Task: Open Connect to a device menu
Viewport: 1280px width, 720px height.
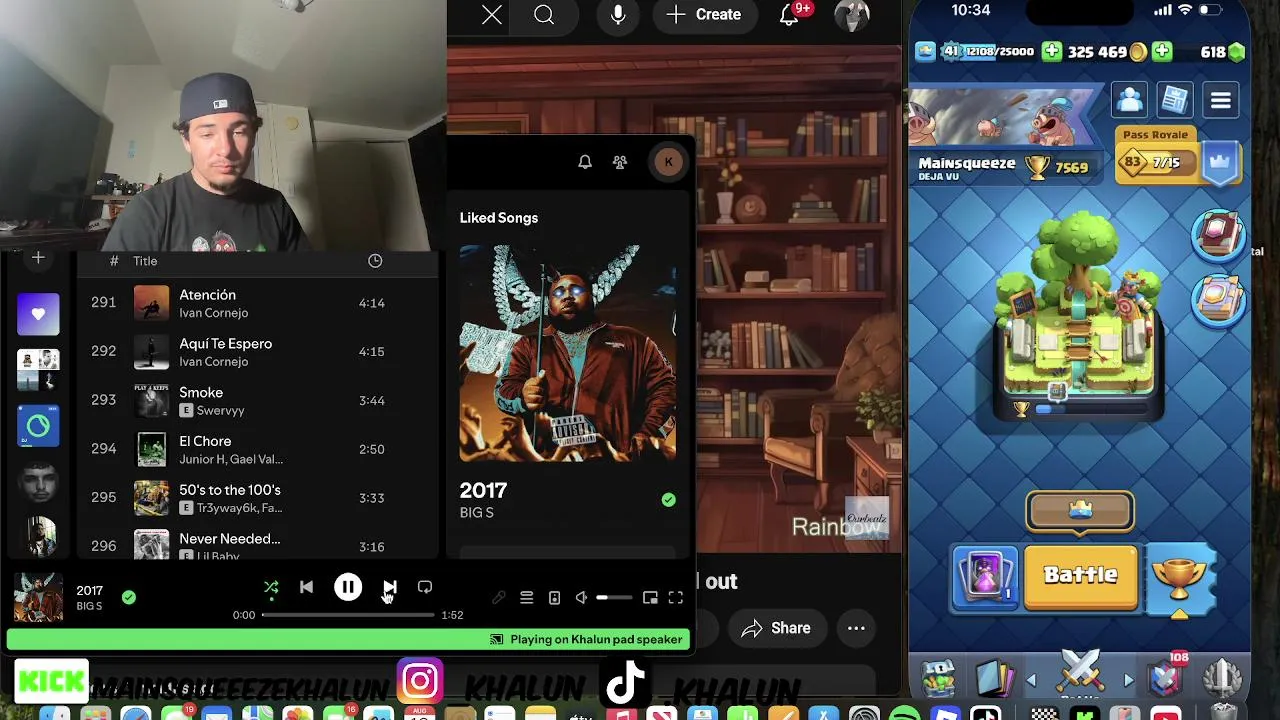Action: [x=554, y=598]
